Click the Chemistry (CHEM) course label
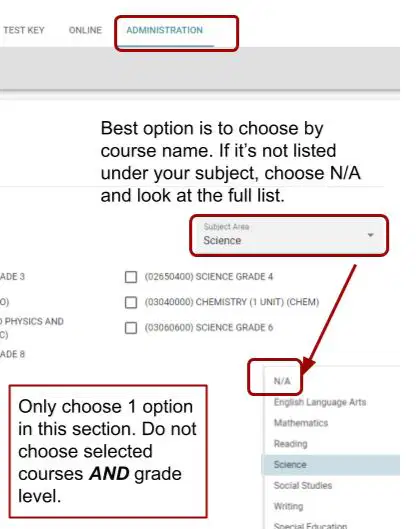The height and width of the screenshot is (529, 416). (x=232, y=302)
